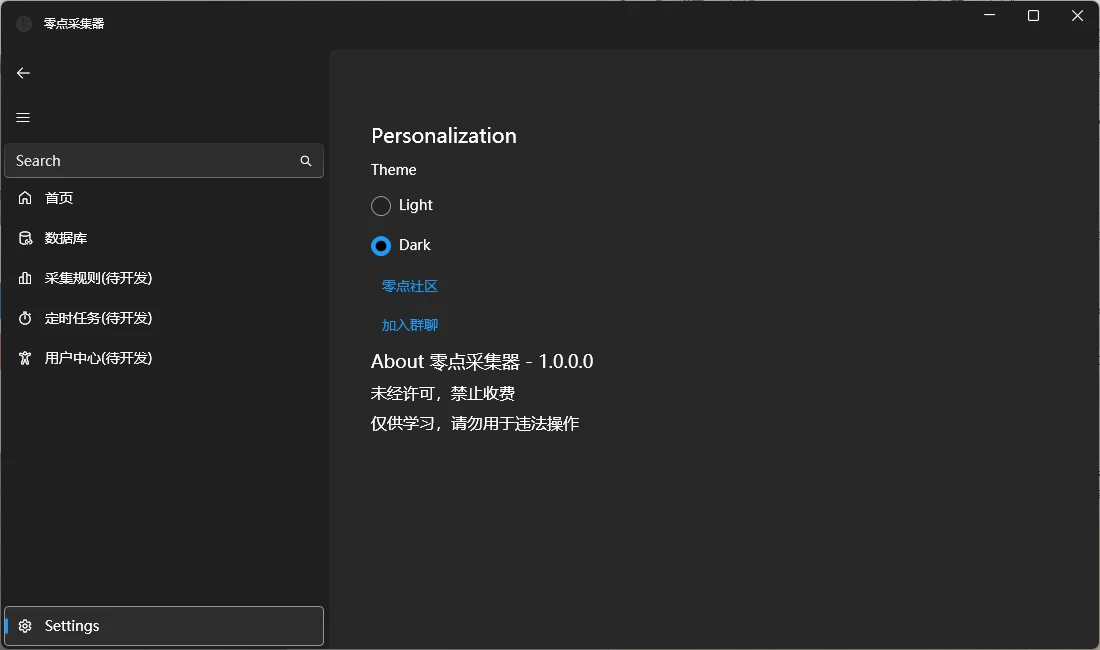Click the person icon for 用户中心
The image size is (1100, 650).
(25, 358)
